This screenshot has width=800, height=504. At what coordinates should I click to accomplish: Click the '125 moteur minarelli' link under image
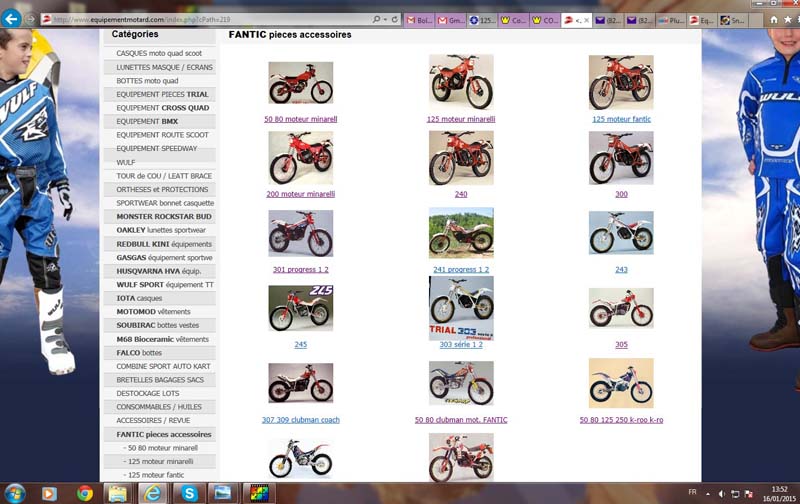click(x=461, y=119)
